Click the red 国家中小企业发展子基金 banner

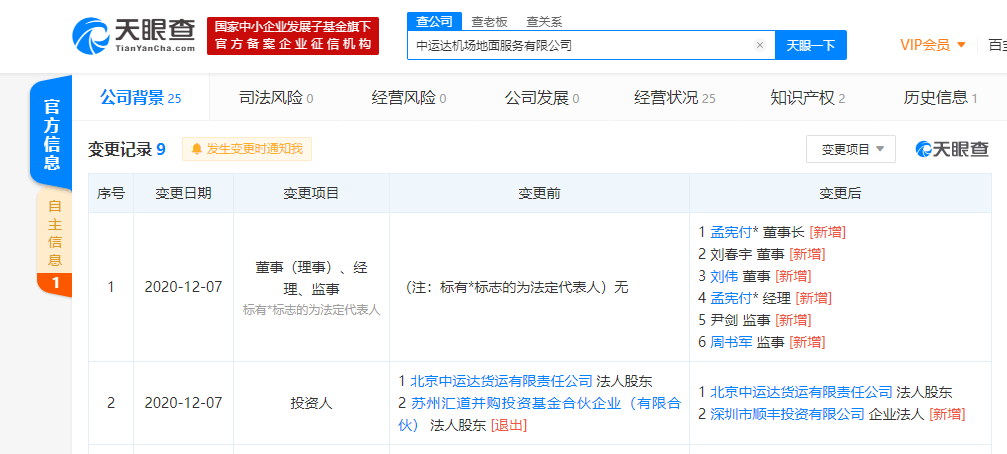(293, 36)
